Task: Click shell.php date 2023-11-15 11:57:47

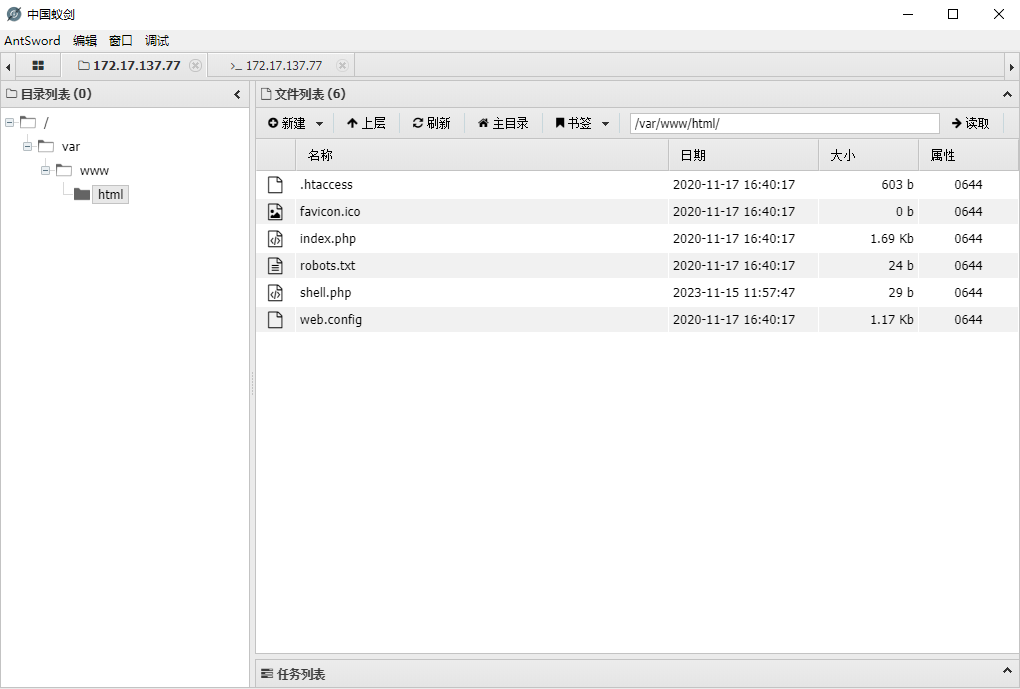Action: coord(734,293)
